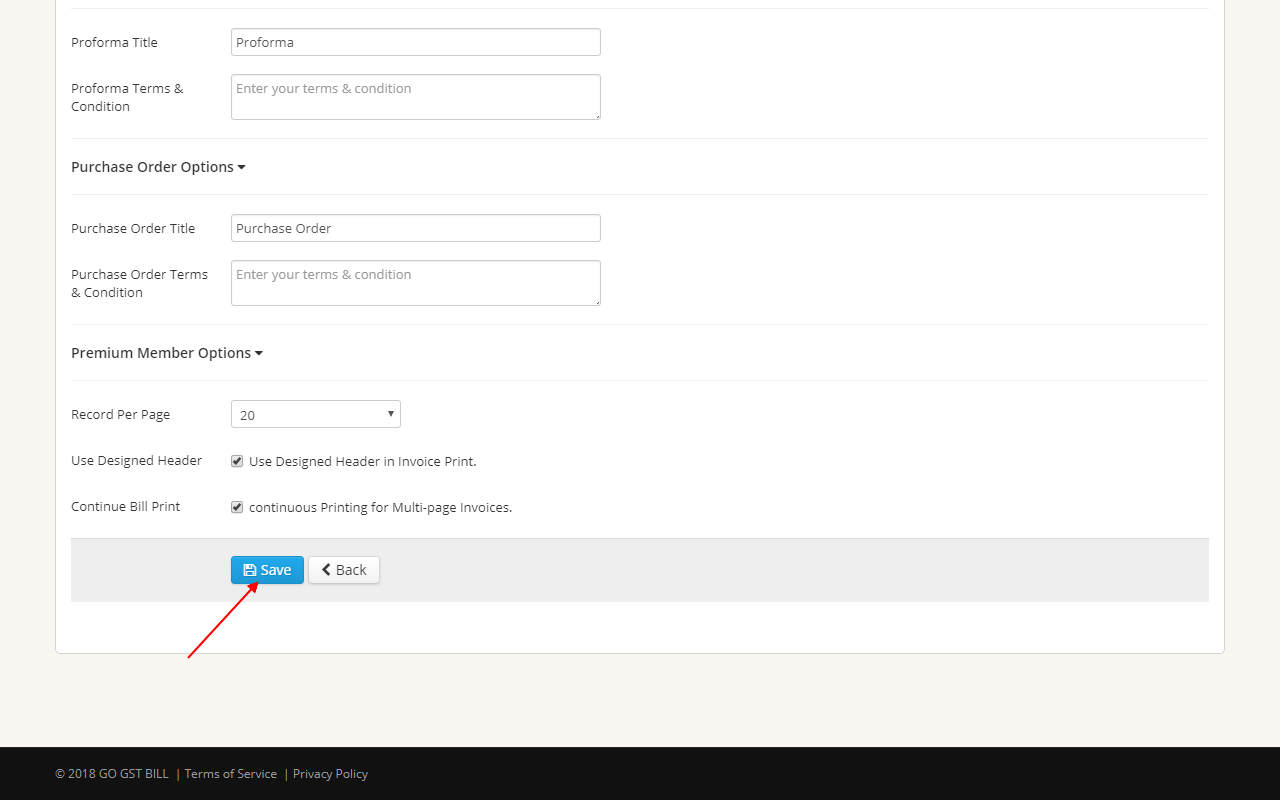1280x800 pixels.
Task: Click '© 2018 GO GST BILL' footer text
Action: pyautogui.click(x=112, y=774)
